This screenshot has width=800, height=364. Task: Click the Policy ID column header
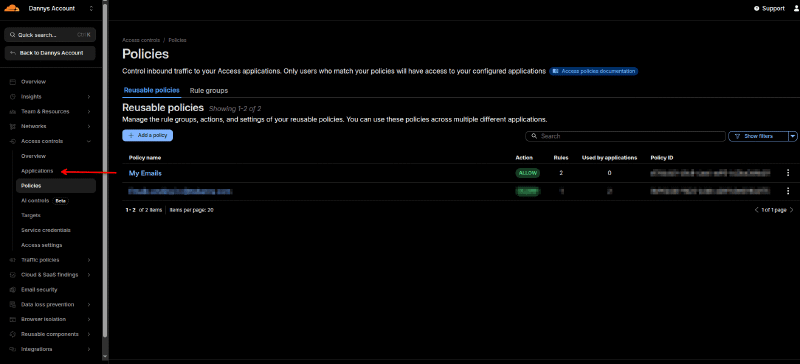[662, 158]
